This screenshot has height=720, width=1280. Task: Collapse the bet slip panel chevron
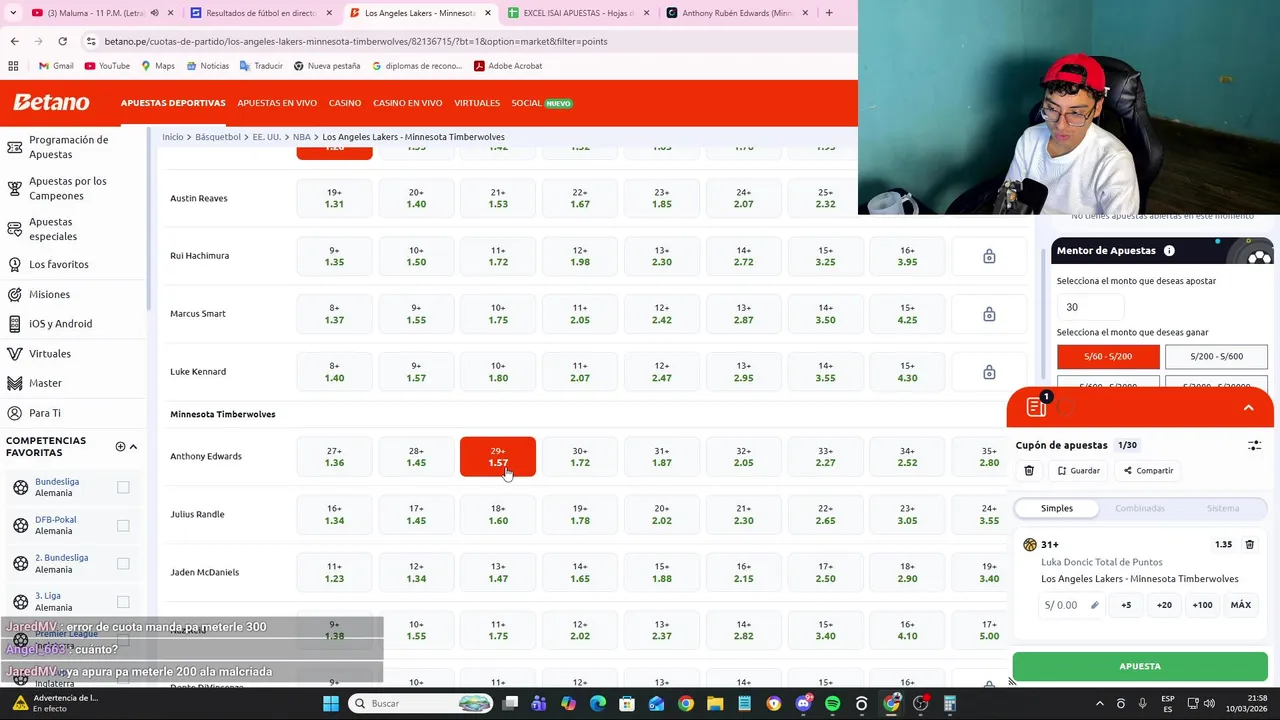point(1248,408)
